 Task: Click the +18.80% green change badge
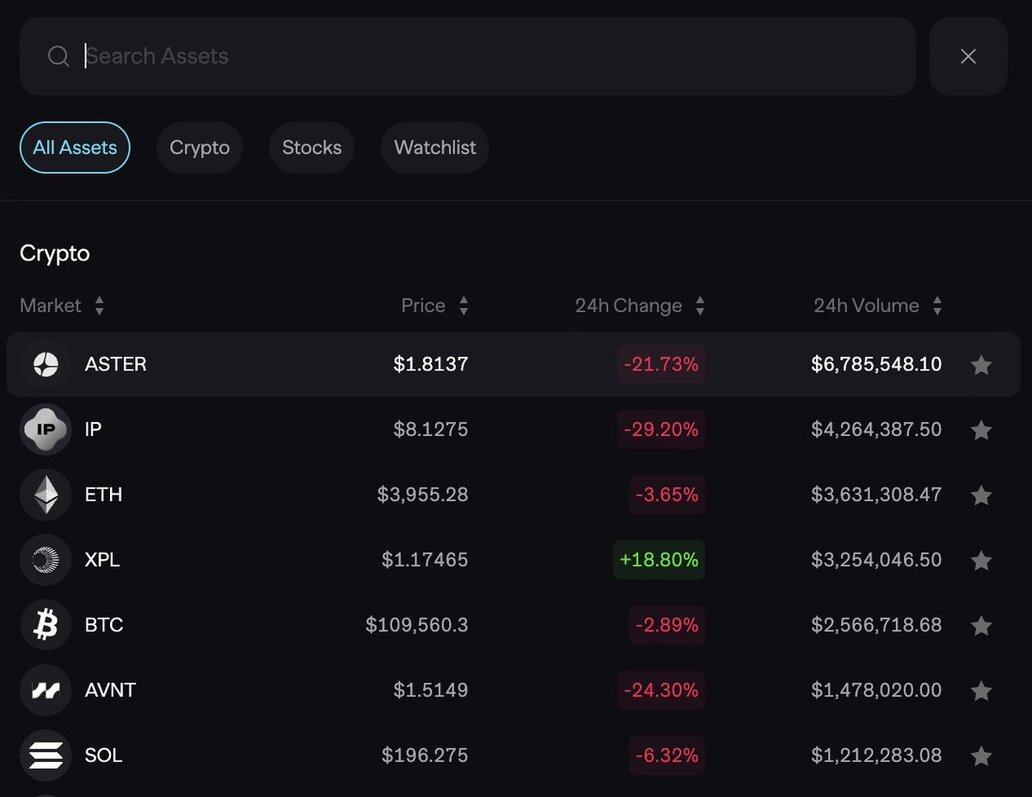click(659, 559)
